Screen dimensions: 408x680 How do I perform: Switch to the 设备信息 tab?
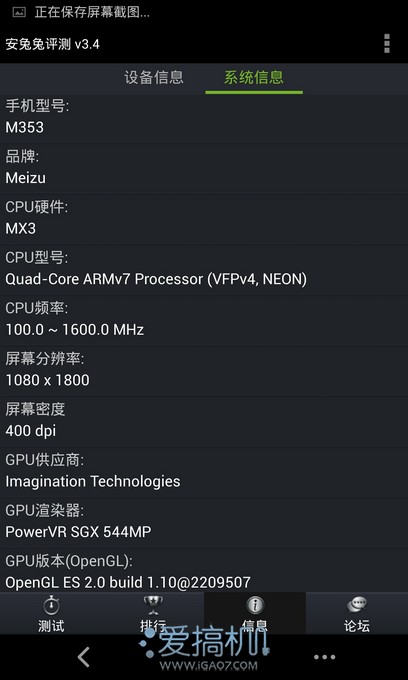(x=154, y=77)
